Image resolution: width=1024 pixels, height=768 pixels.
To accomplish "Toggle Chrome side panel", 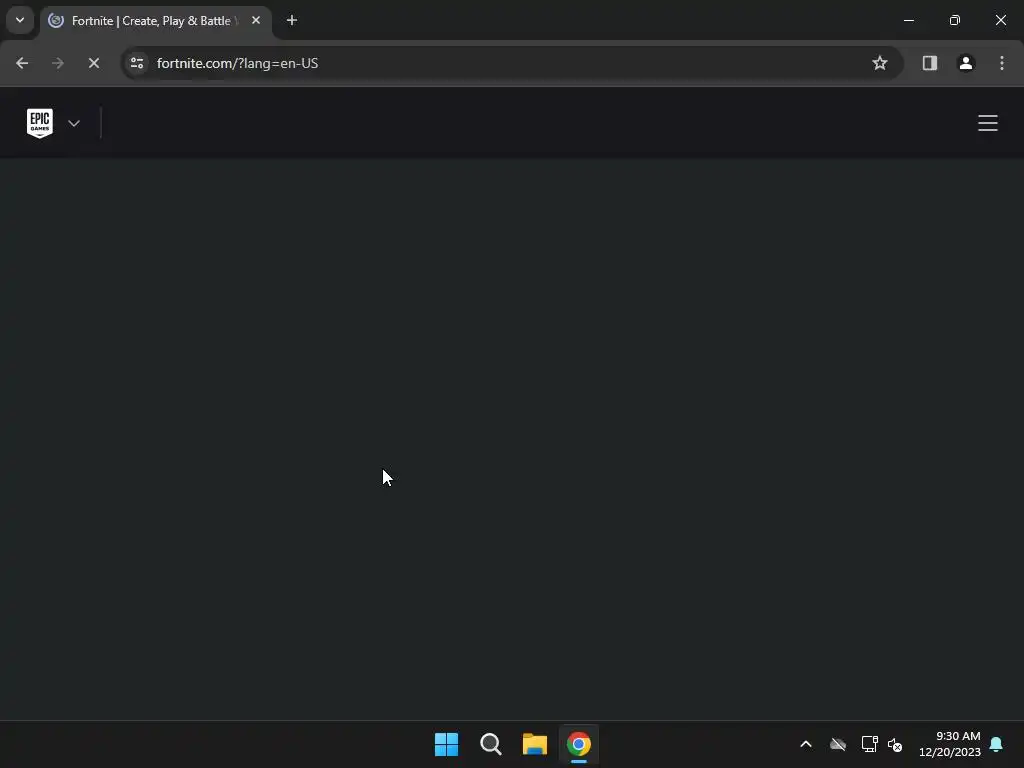I will pyautogui.click(x=929, y=63).
